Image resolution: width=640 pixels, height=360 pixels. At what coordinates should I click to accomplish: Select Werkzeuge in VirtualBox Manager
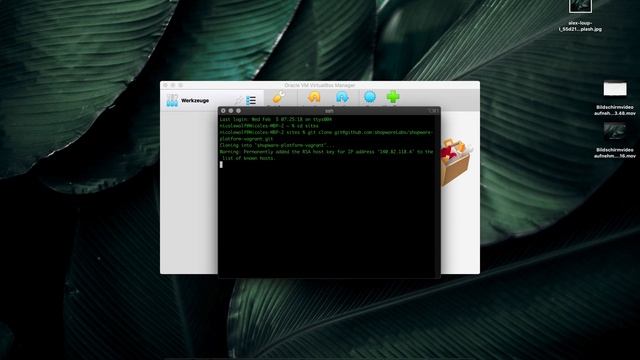pyautogui.click(x=195, y=100)
